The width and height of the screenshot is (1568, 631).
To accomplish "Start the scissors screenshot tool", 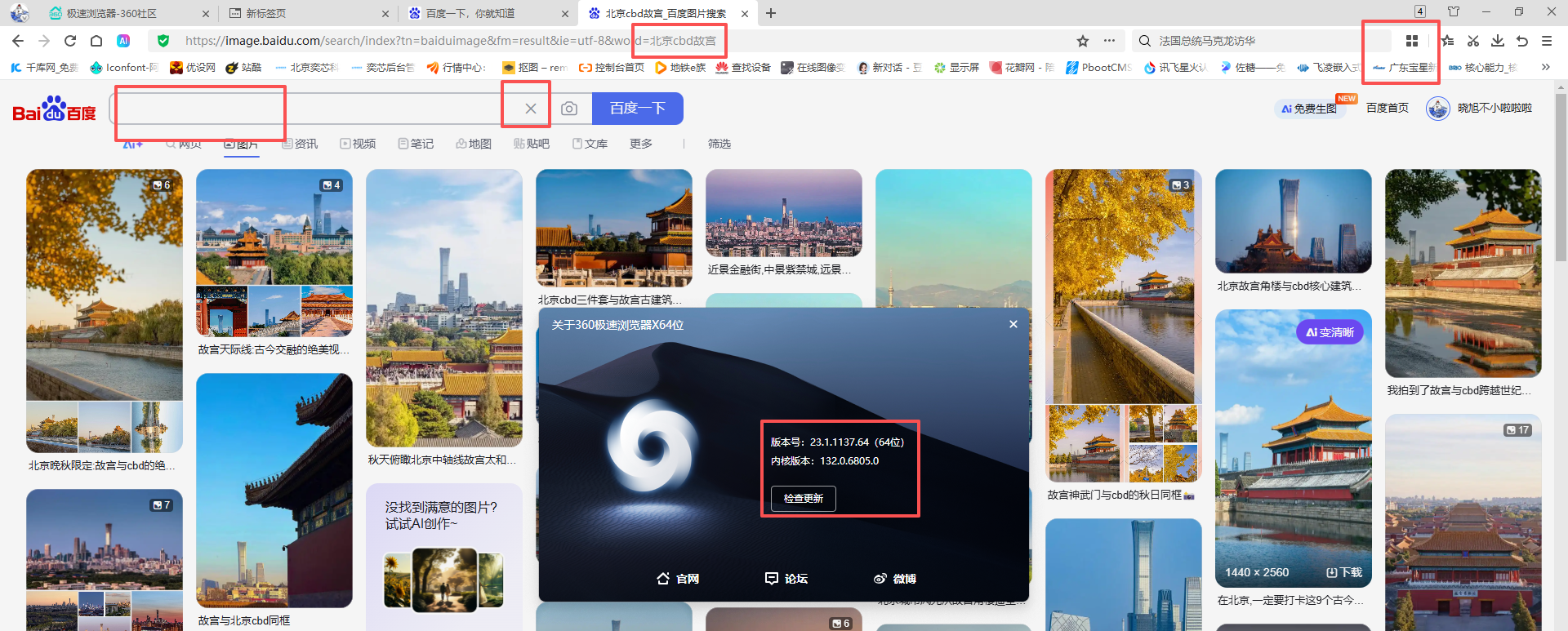I will coord(1473,41).
